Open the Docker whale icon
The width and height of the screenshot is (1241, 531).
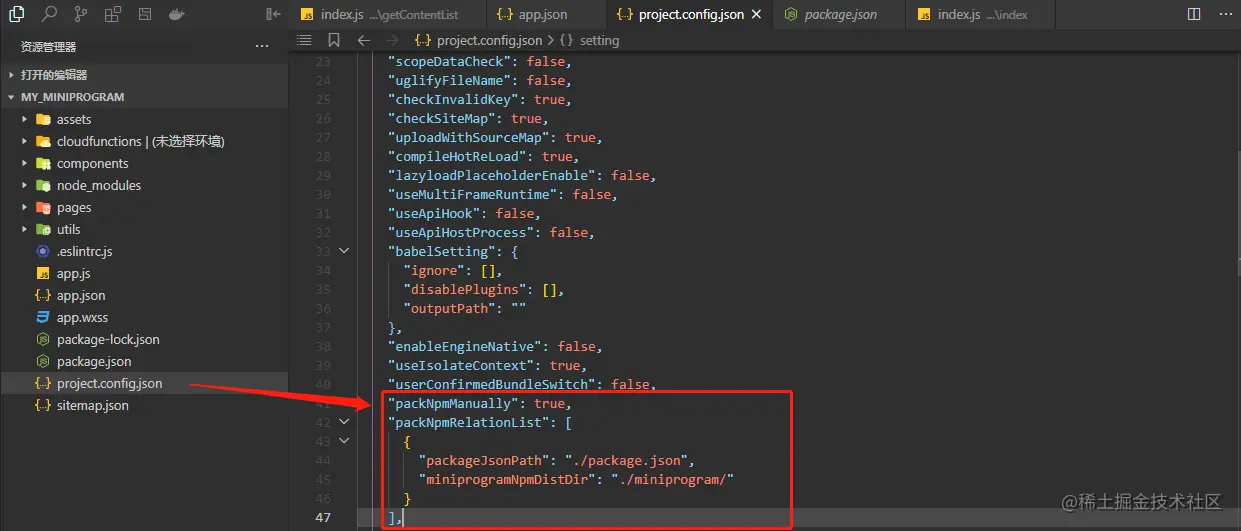176,15
